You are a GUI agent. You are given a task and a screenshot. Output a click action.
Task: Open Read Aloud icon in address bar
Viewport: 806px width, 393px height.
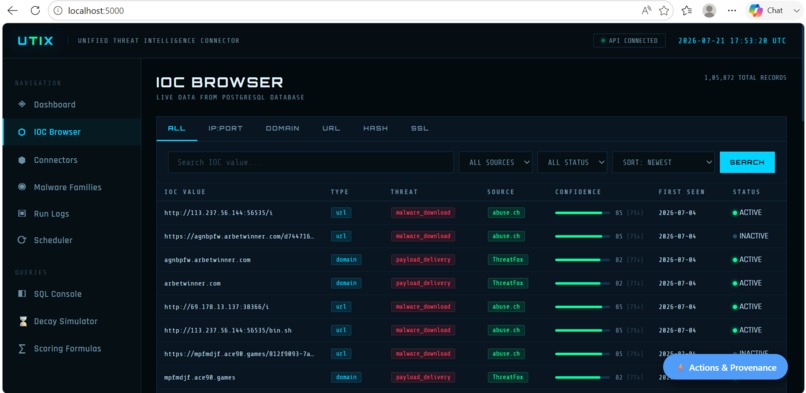click(647, 10)
